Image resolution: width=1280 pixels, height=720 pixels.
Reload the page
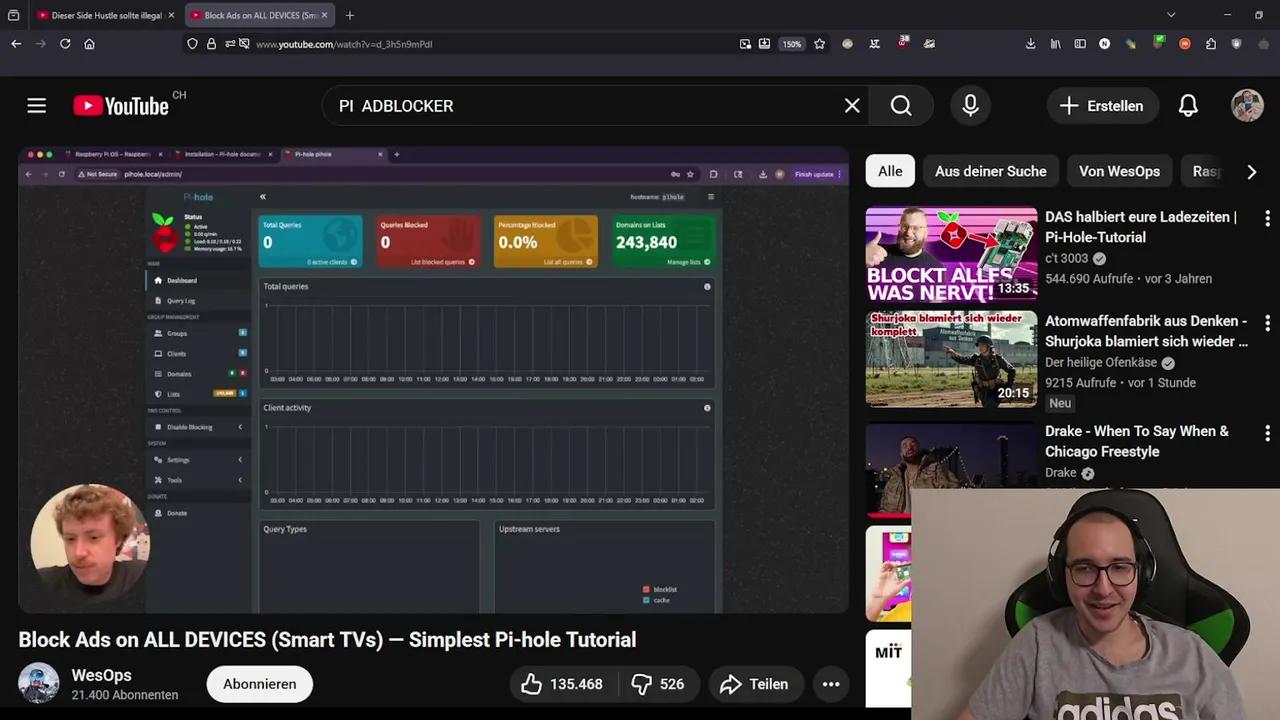[x=65, y=44]
